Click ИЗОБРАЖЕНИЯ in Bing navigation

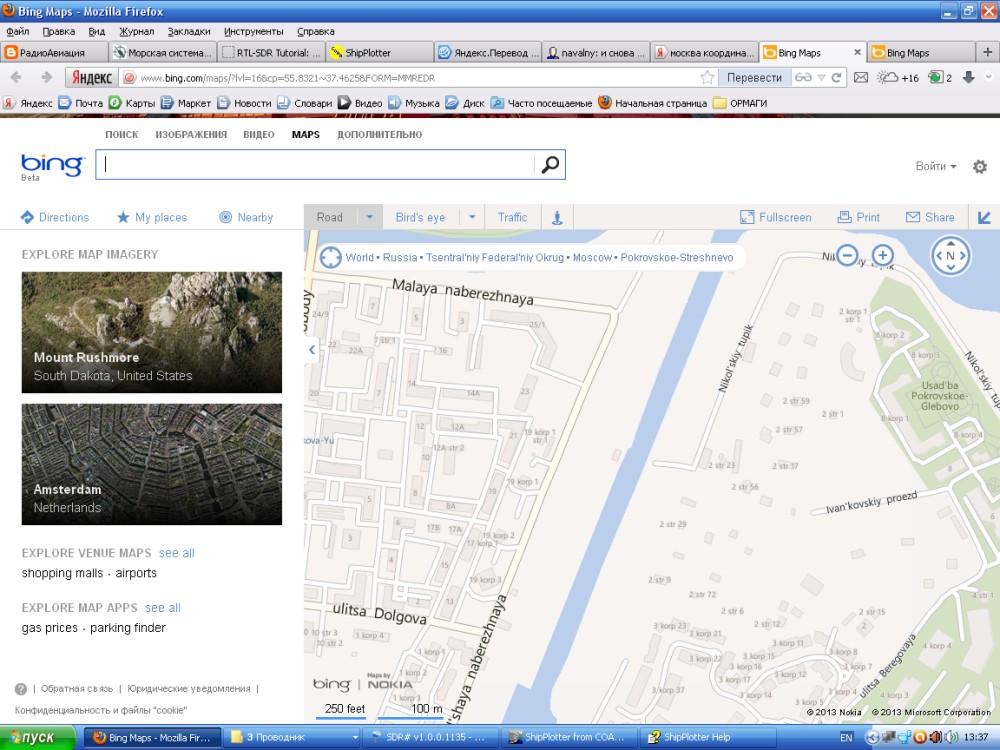pos(191,135)
